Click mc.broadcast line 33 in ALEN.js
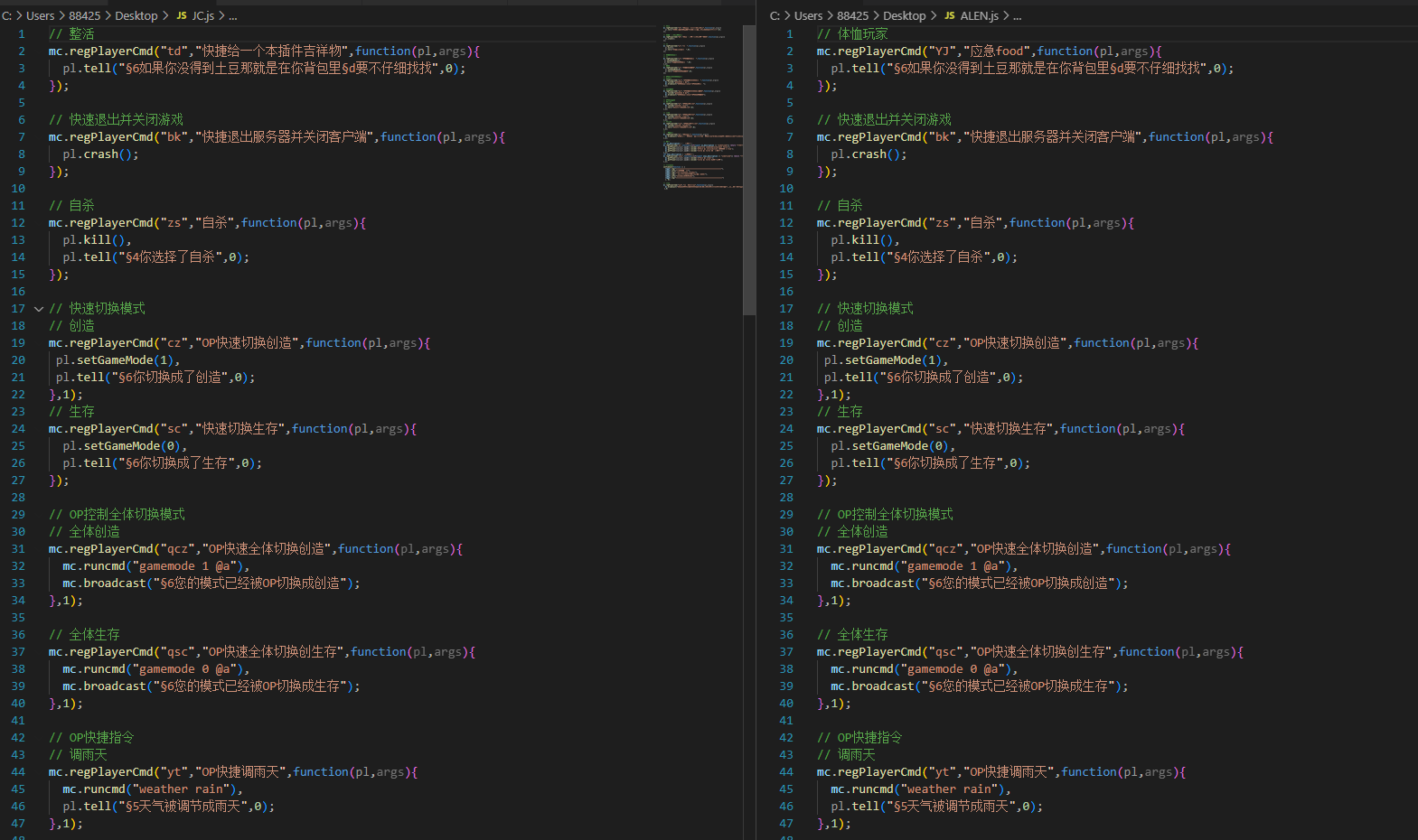The width and height of the screenshot is (1418, 840). pyautogui.click(x=980, y=583)
